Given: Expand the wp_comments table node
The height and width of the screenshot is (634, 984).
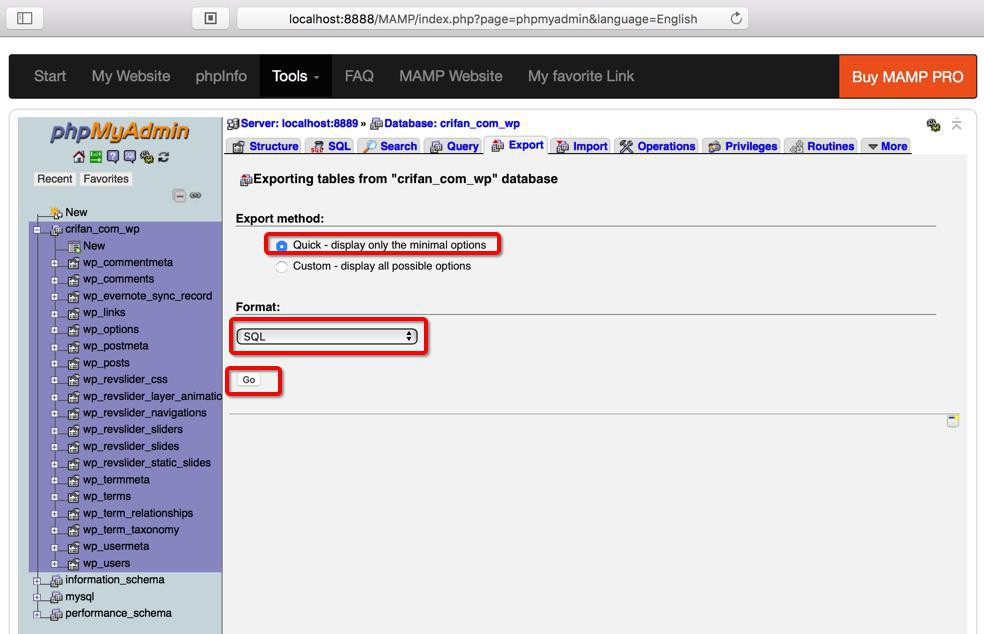Looking at the screenshot, I should (55, 280).
